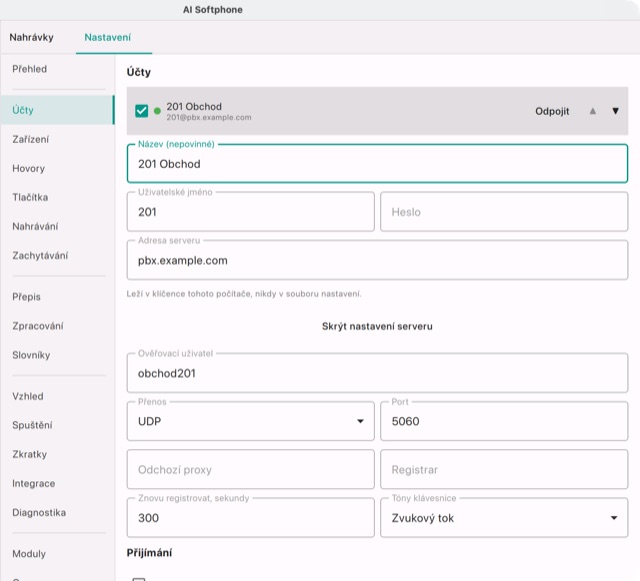Focus the Registrar field
Image resolution: width=640 pixels, height=581 pixels.
tap(504, 470)
